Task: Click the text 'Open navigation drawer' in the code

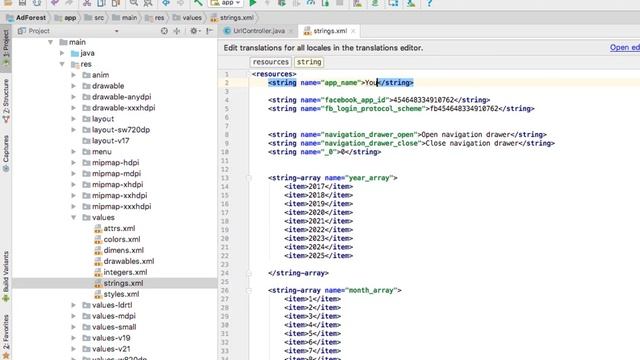Action: (466, 135)
